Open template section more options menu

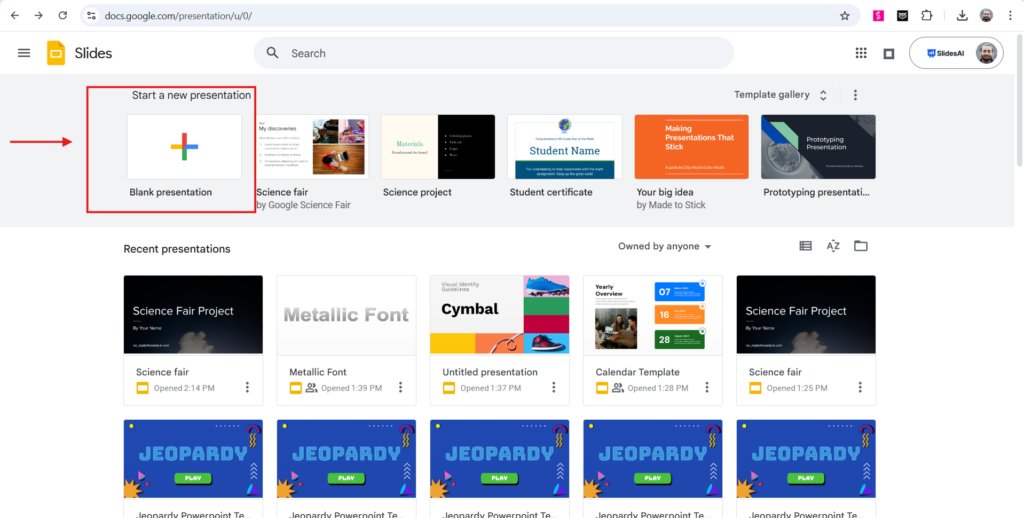[855, 95]
